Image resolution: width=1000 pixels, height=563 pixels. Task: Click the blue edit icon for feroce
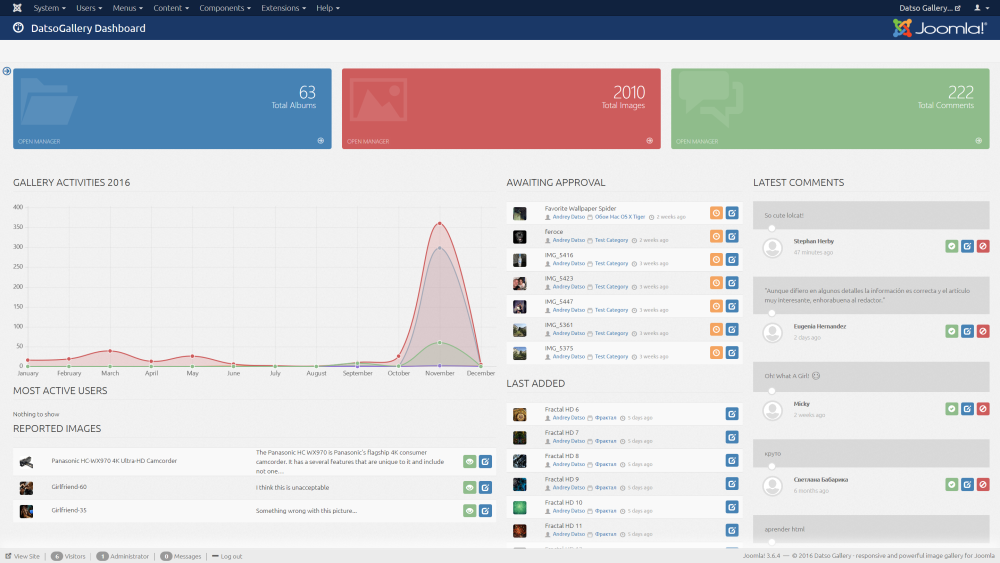(732, 236)
